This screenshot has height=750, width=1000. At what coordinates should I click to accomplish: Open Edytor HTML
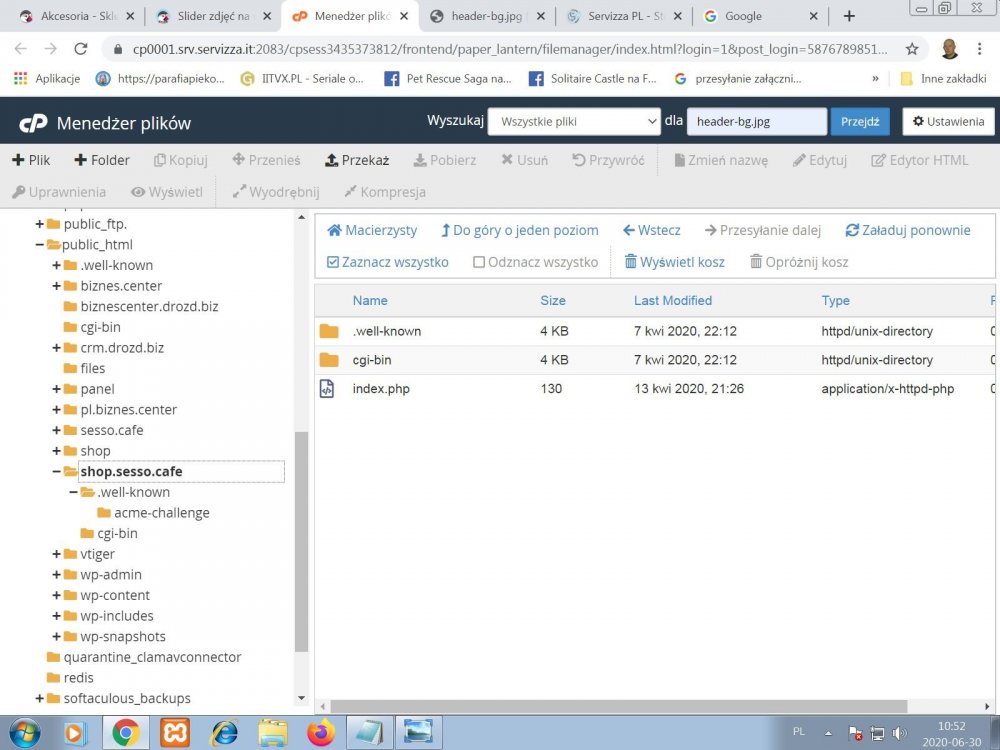point(920,160)
